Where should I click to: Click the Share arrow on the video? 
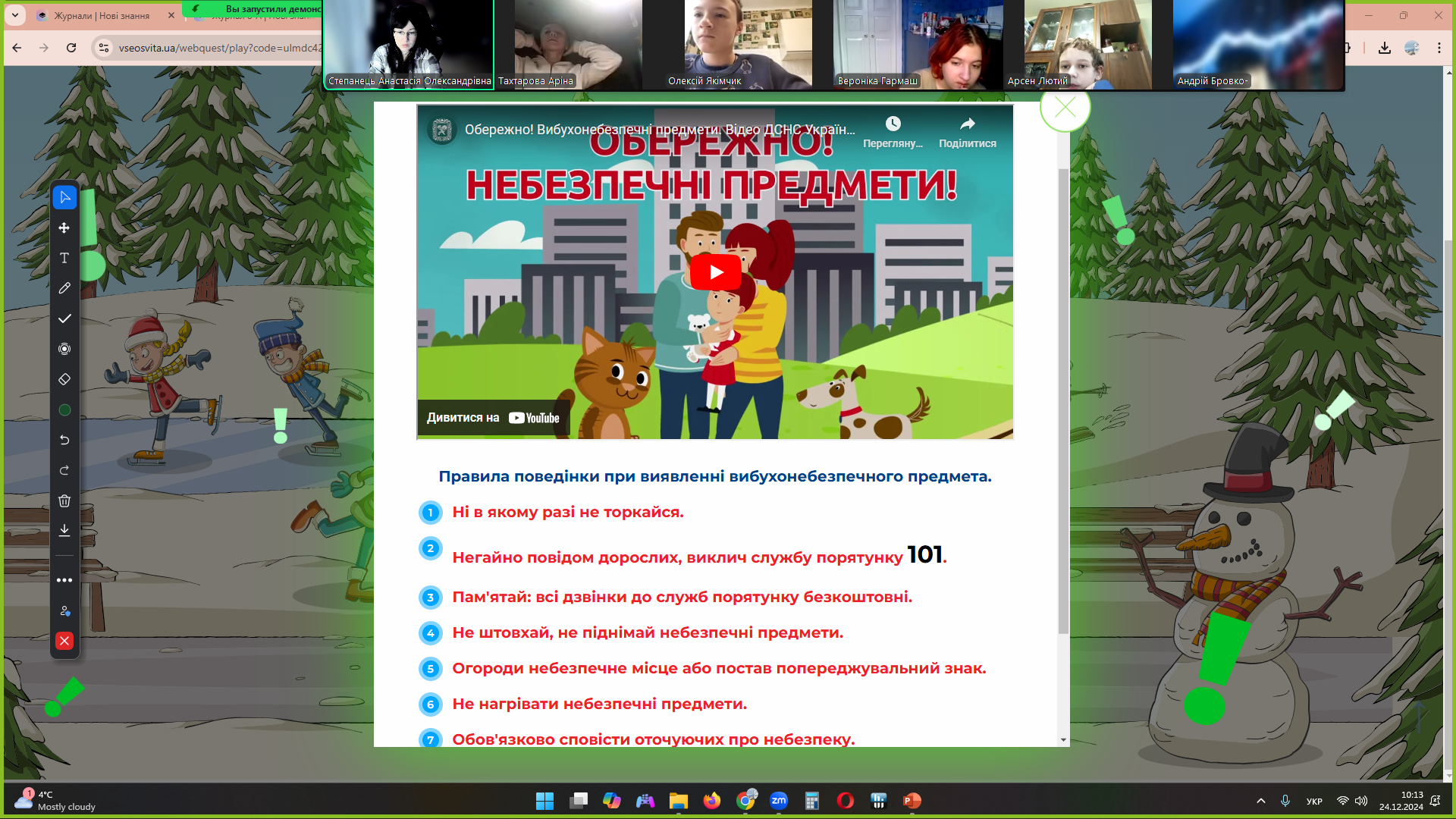pyautogui.click(x=968, y=132)
